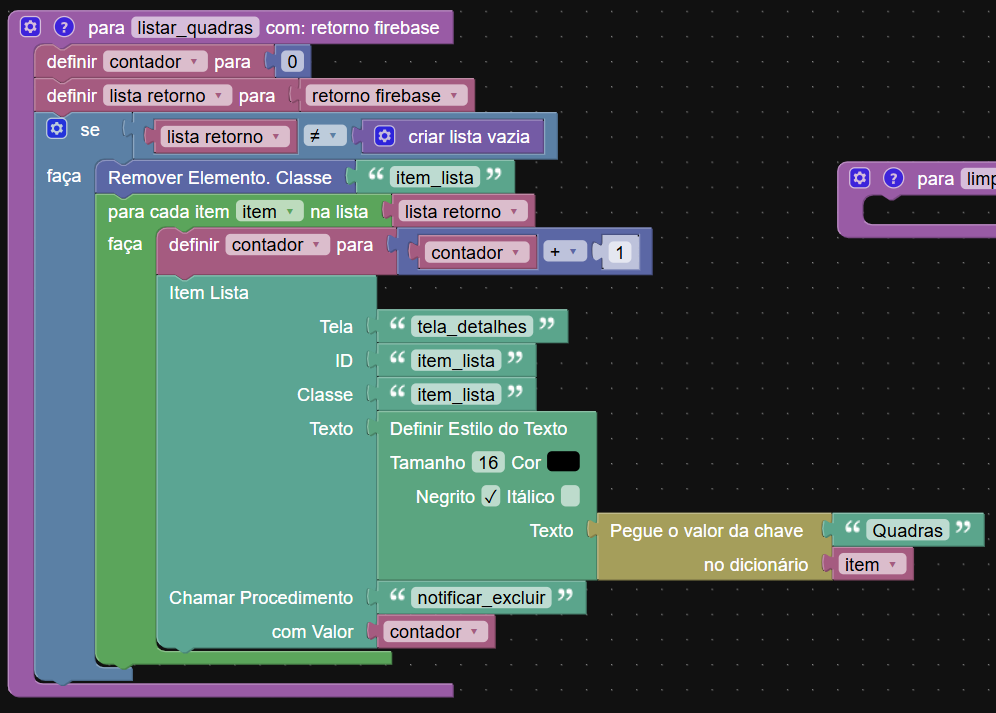Open the not-equal operator dropdown
The width and height of the screenshot is (996, 713).
pos(324,136)
